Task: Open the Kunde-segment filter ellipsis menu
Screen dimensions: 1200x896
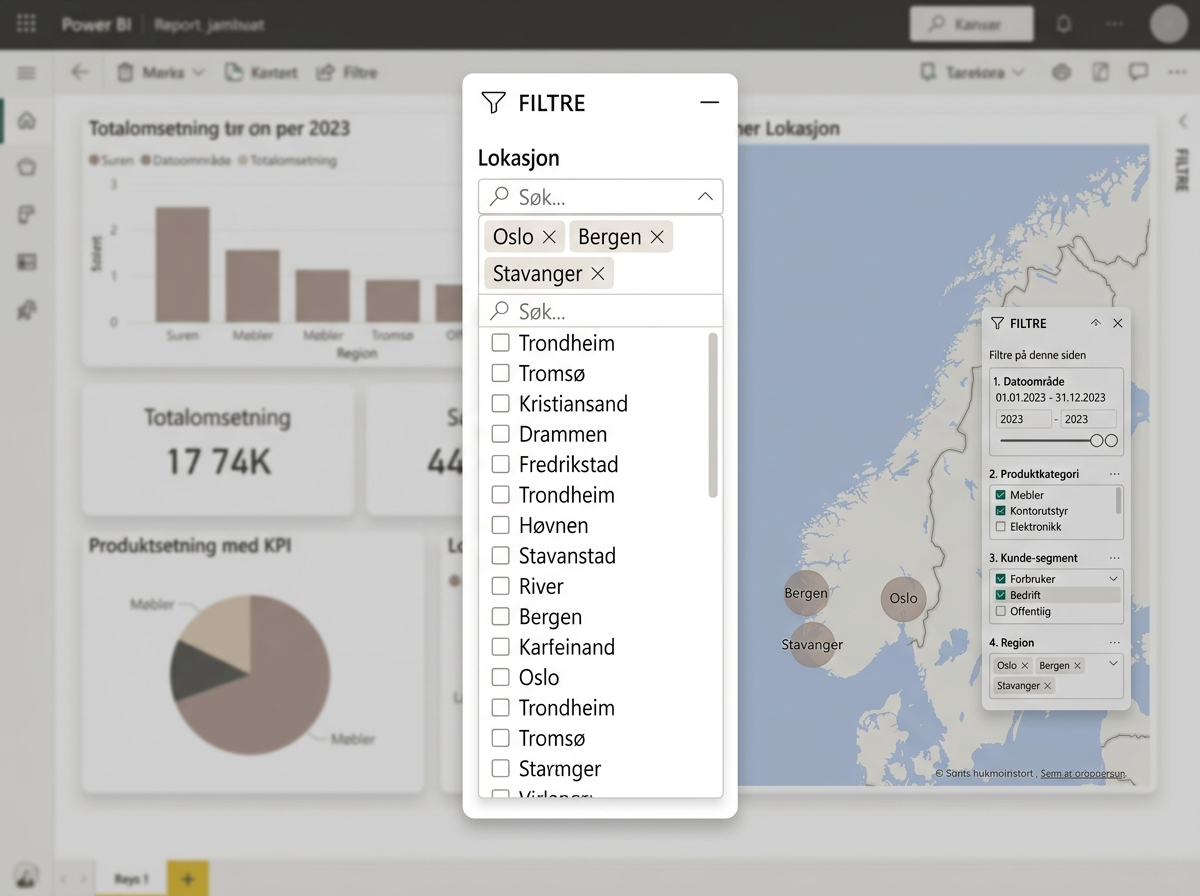Action: [1115, 558]
